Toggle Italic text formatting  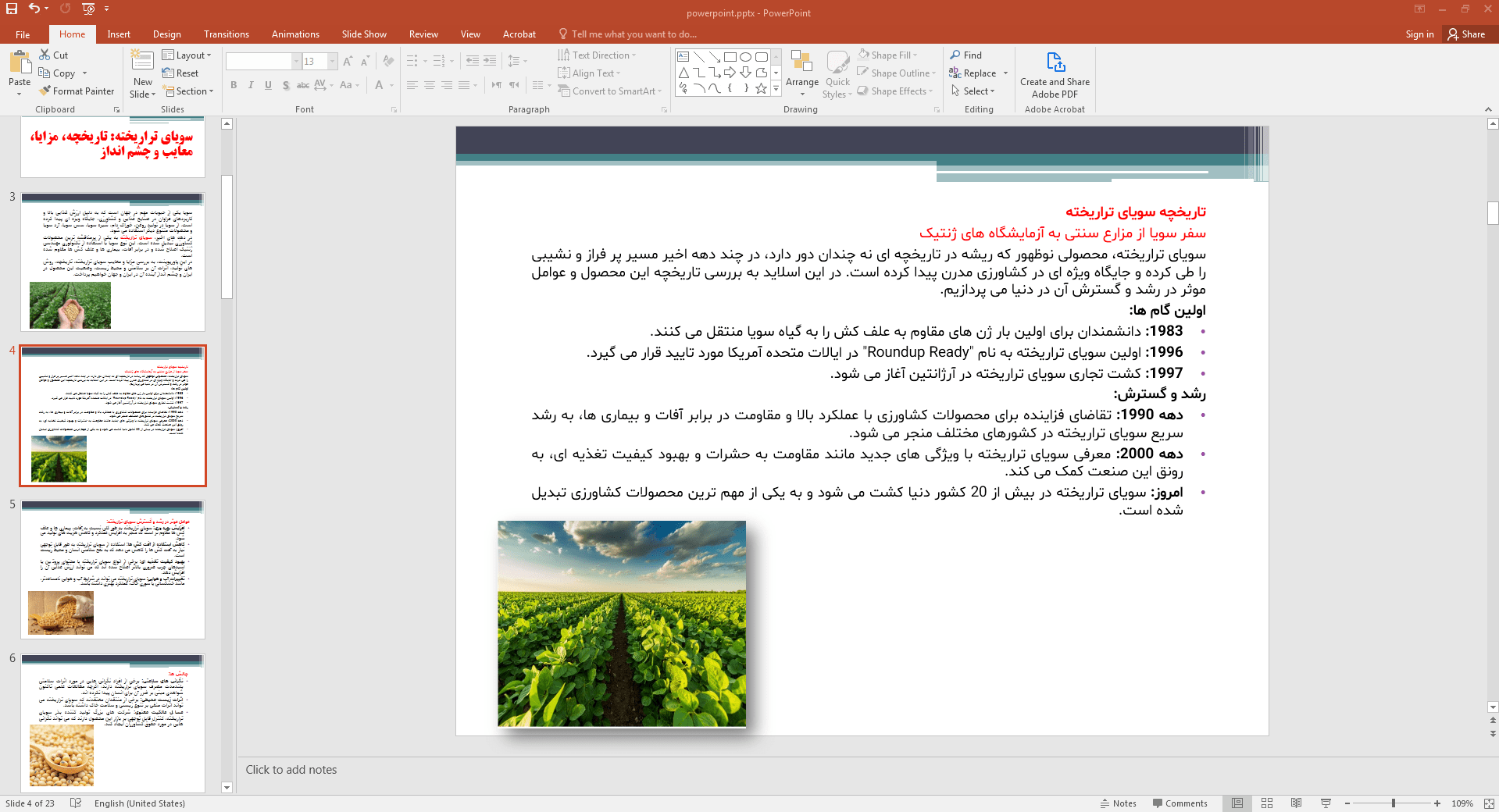251,85
